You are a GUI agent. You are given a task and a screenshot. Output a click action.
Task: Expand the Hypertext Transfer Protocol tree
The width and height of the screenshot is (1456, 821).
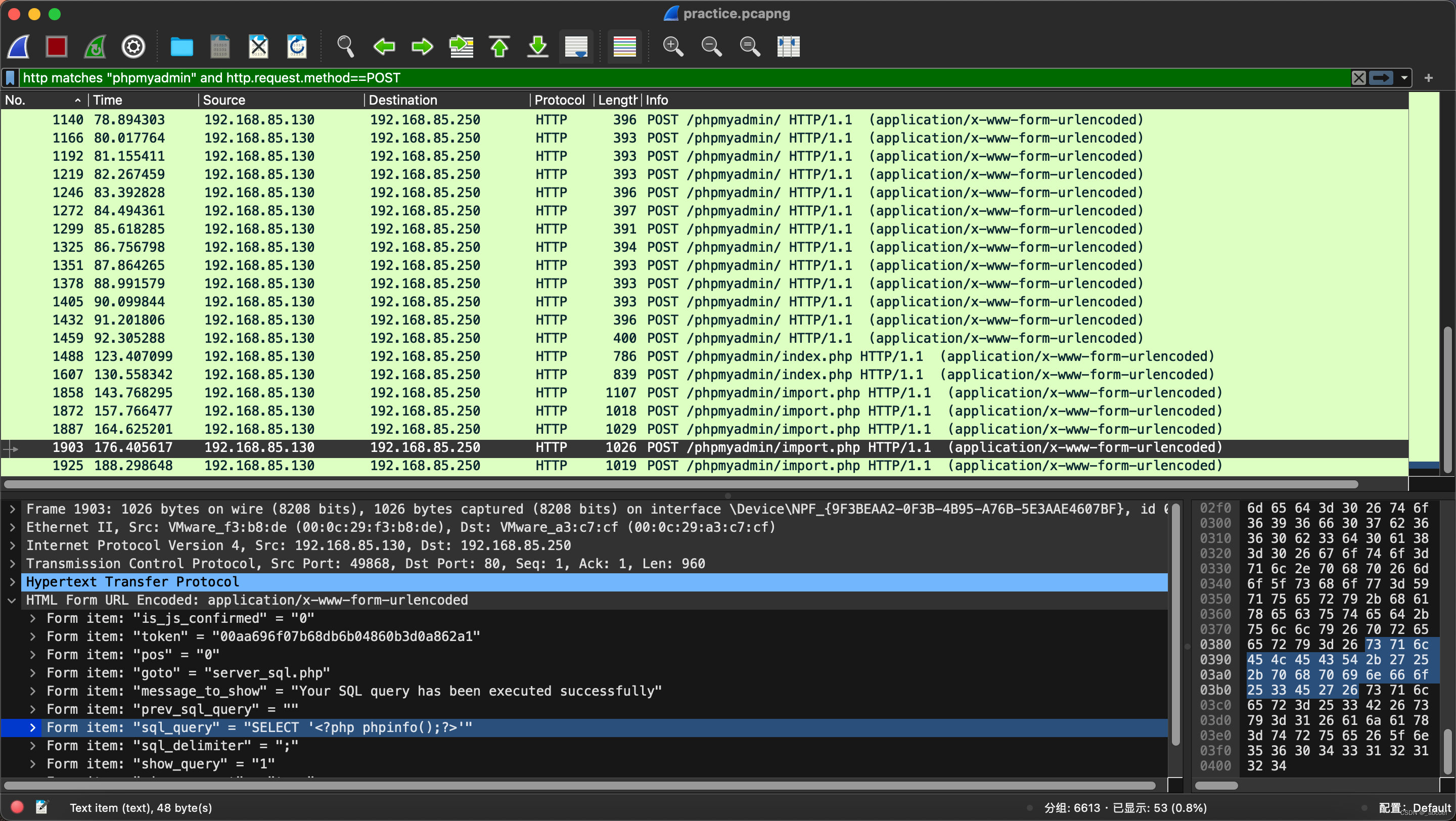[x=13, y=582]
